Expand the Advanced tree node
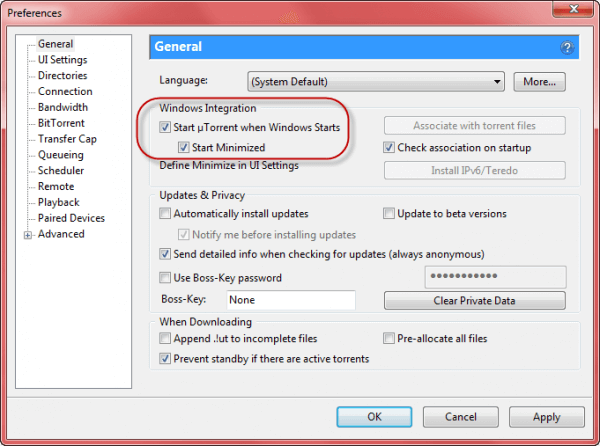 pos(28,235)
